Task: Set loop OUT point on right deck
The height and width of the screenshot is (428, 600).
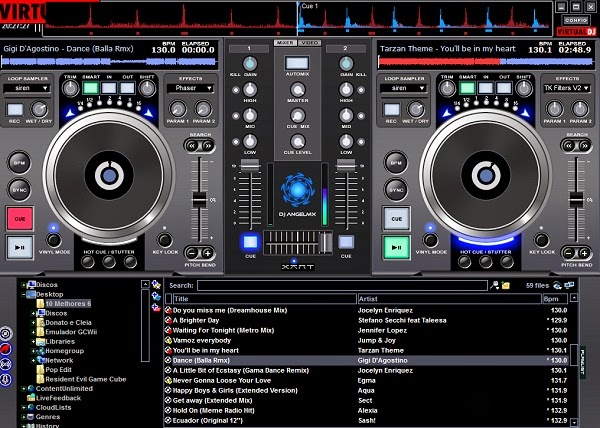Action: [504, 88]
